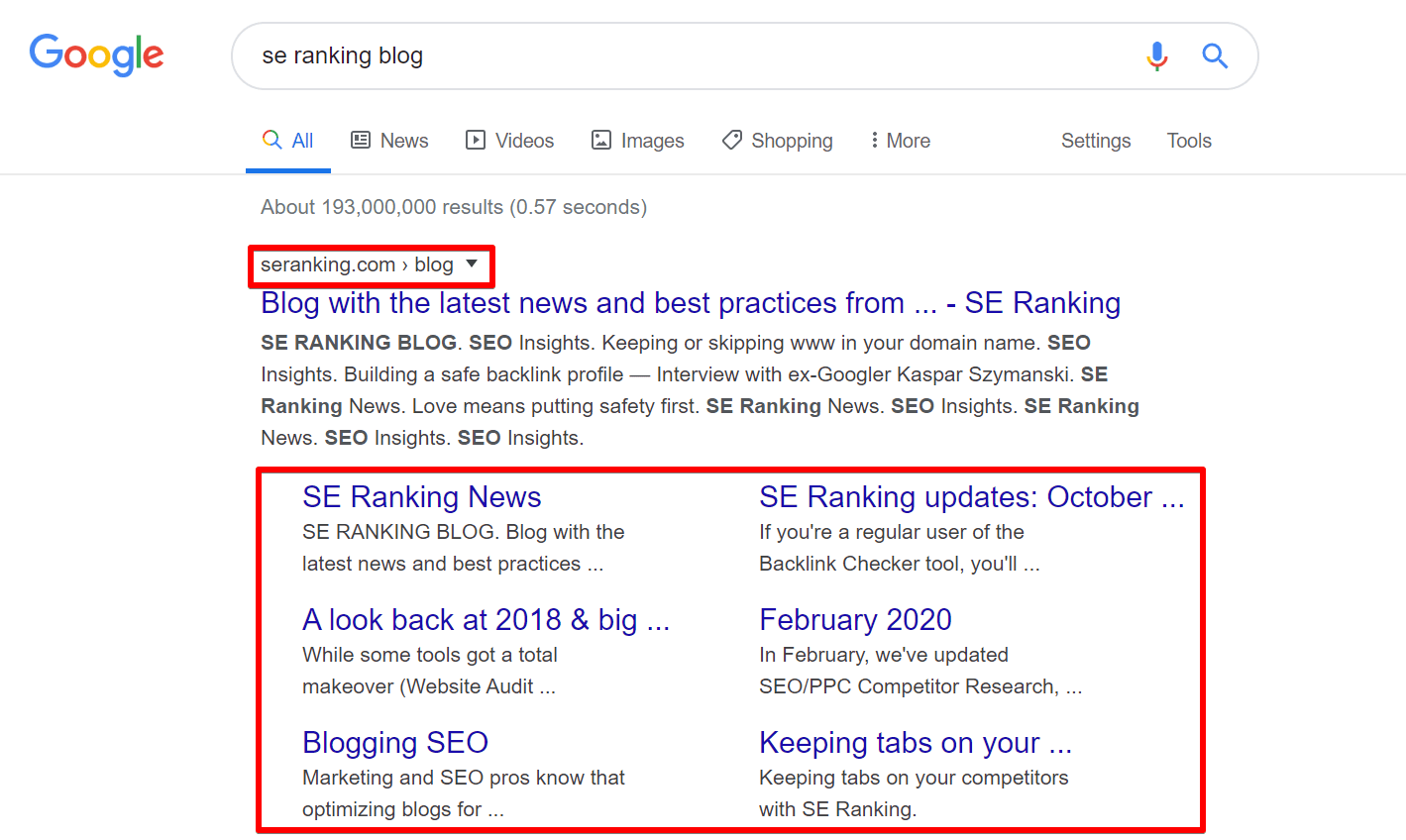This screenshot has width=1406, height=840.
Task: Click snippet 'While some tools got a total'
Action: click(x=430, y=655)
